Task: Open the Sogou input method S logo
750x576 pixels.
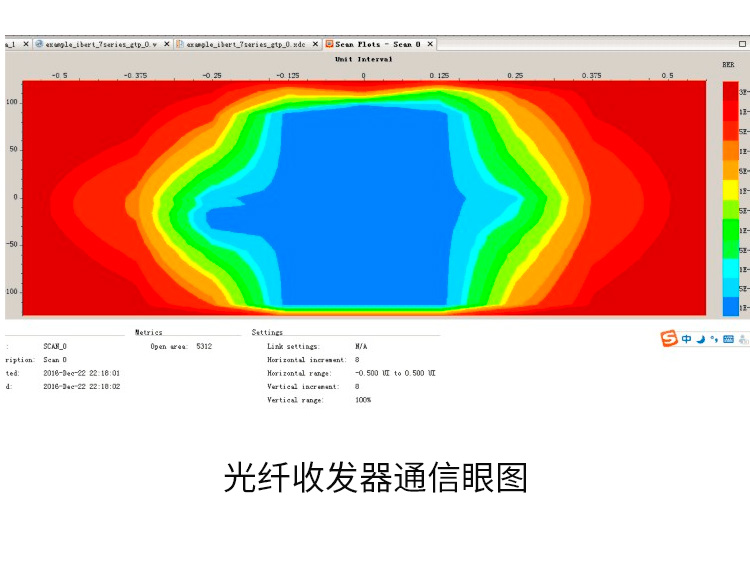Action: (669, 338)
